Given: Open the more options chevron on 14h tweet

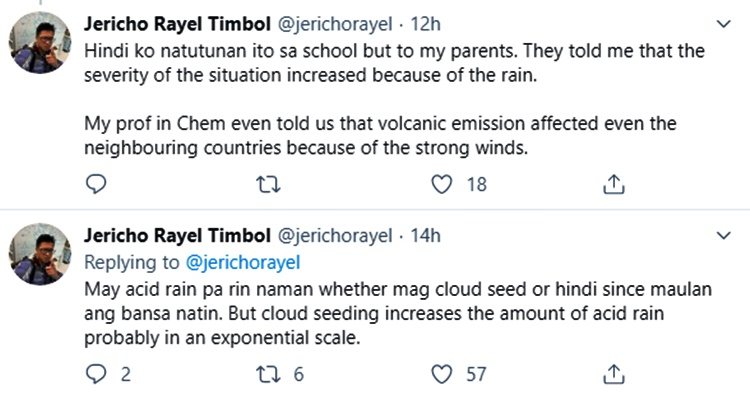Looking at the screenshot, I should coord(724,235).
